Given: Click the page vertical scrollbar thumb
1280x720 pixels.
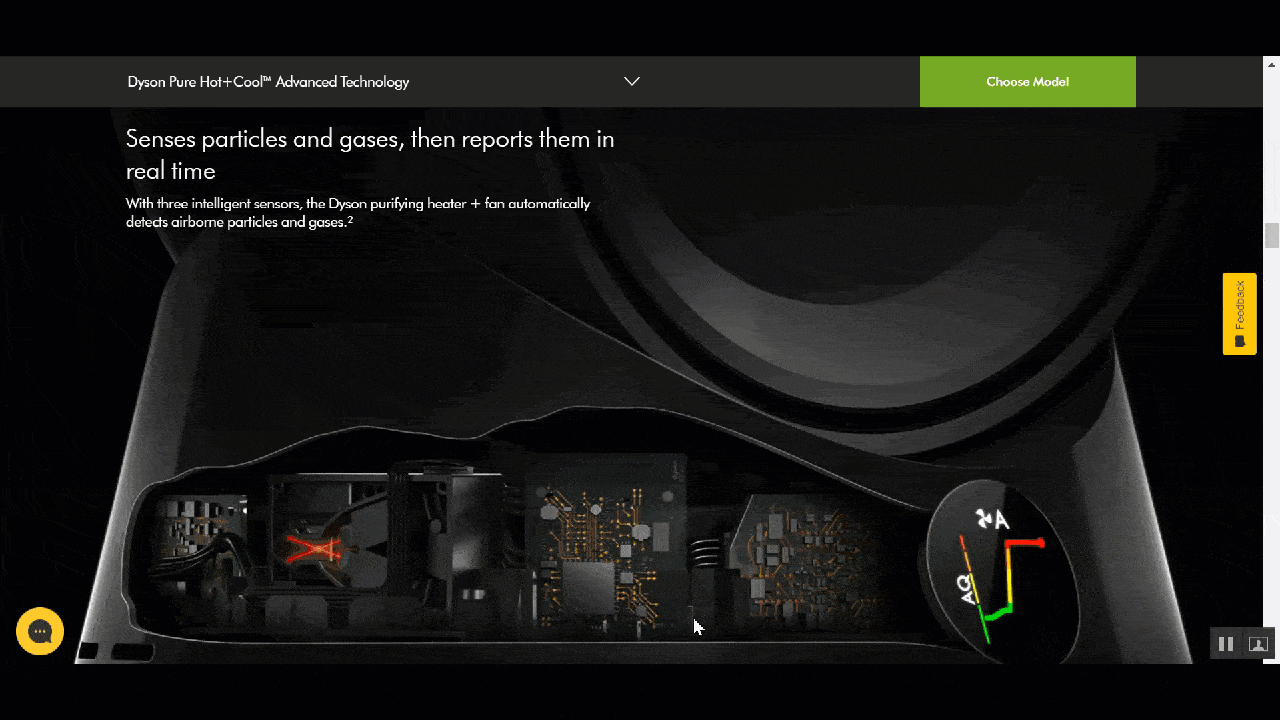Looking at the screenshot, I should click(x=1272, y=236).
